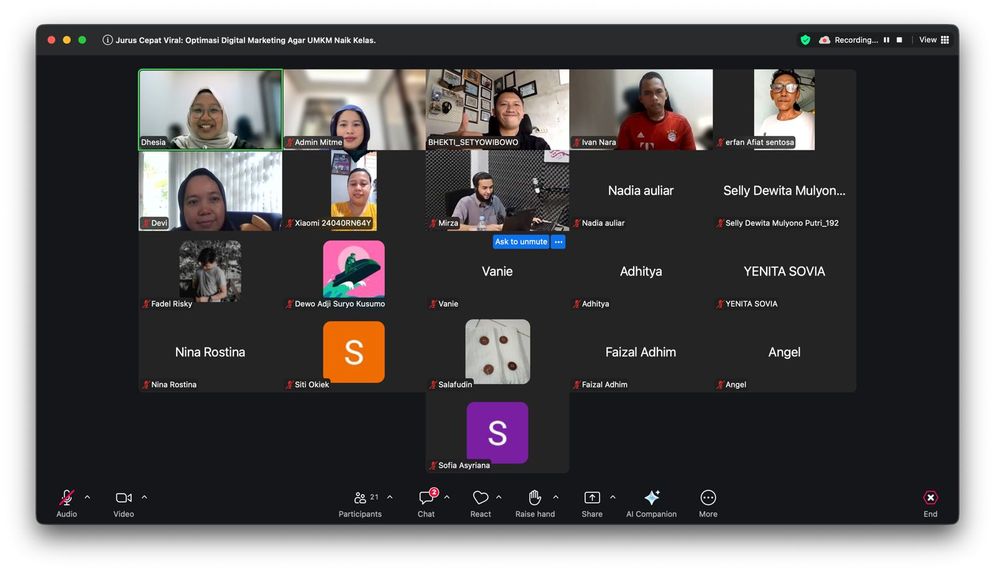Click the meeting info icon beside title
This screenshot has height=572, width=995.
(108, 40)
